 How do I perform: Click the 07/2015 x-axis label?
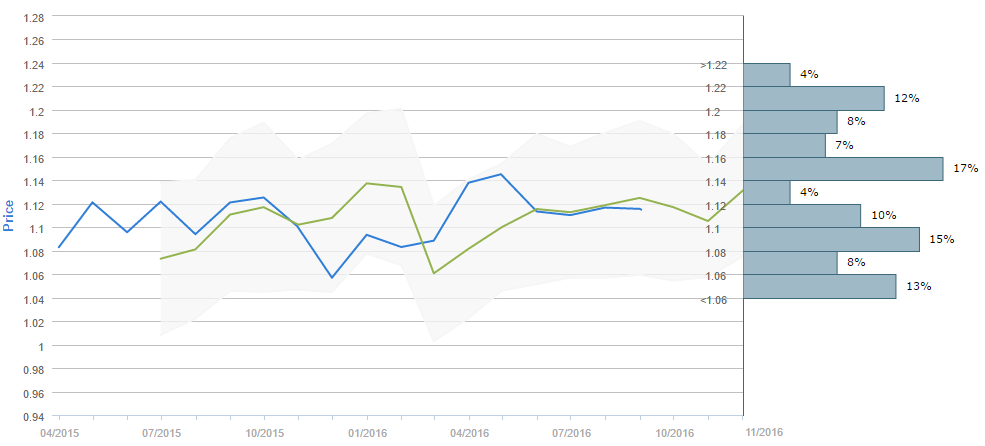pos(160,433)
